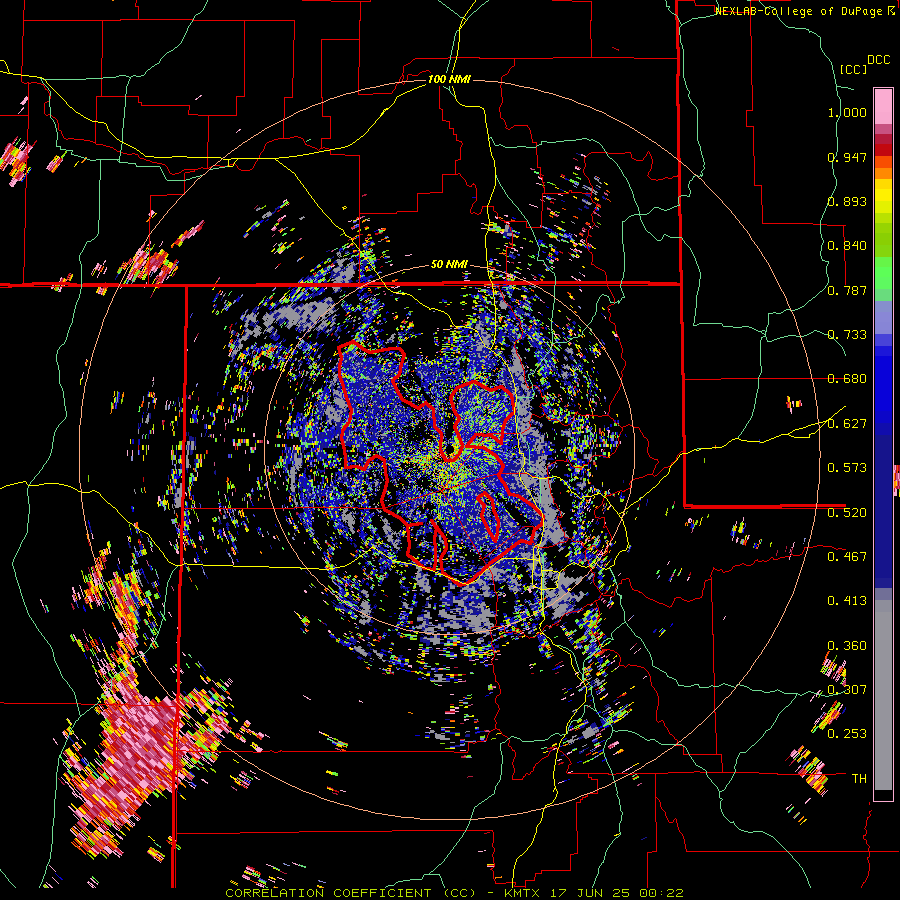
Task: Click the 0.680 value on the color scale
Action: [x=847, y=379]
